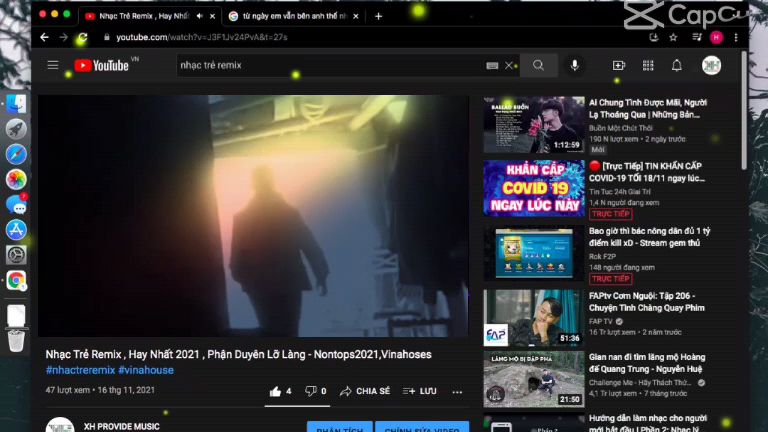This screenshot has width=768, height=432.
Task: Open Chrome's three-dot menu
Action: (736, 37)
